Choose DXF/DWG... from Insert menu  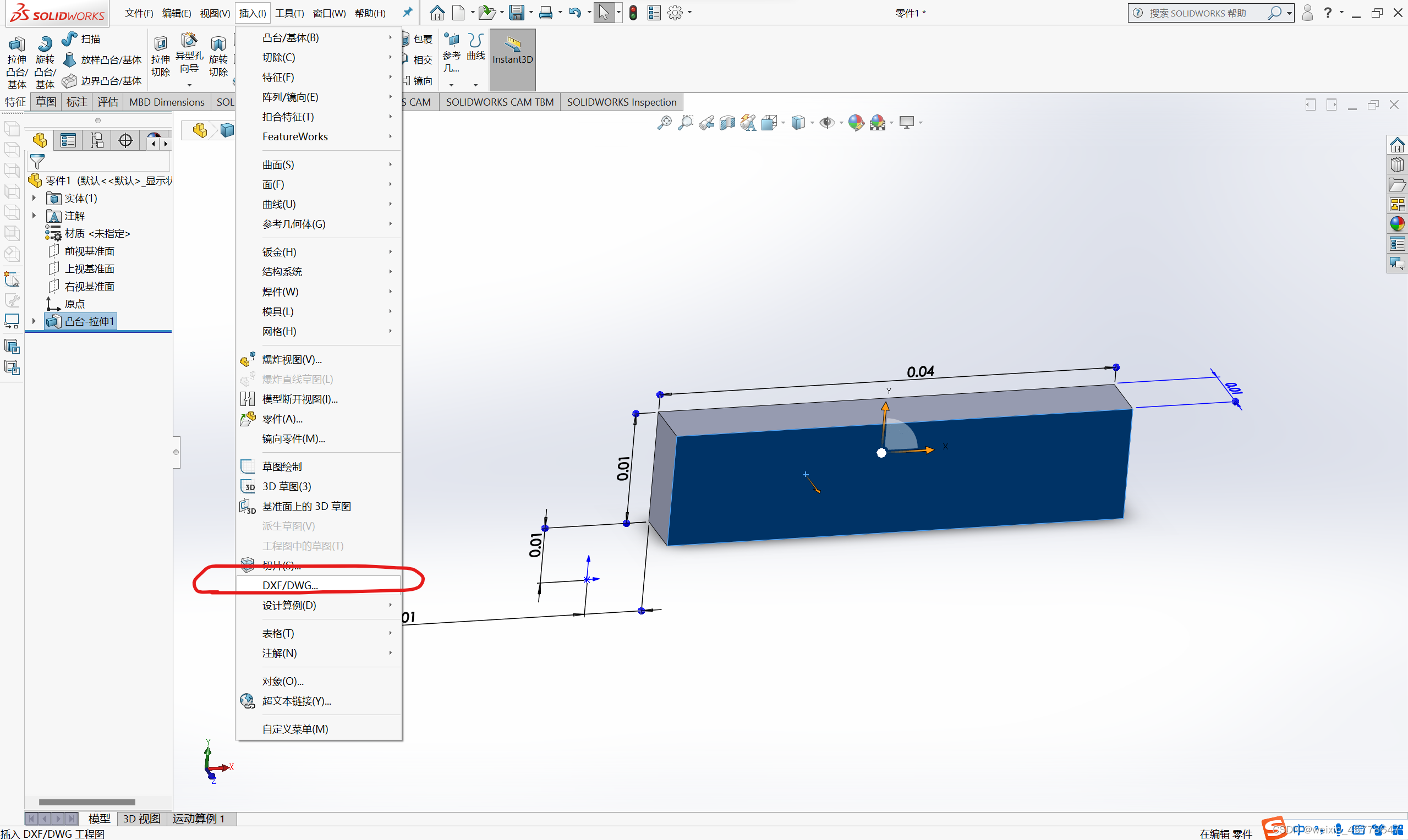pyautogui.click(x=290, y=585)
